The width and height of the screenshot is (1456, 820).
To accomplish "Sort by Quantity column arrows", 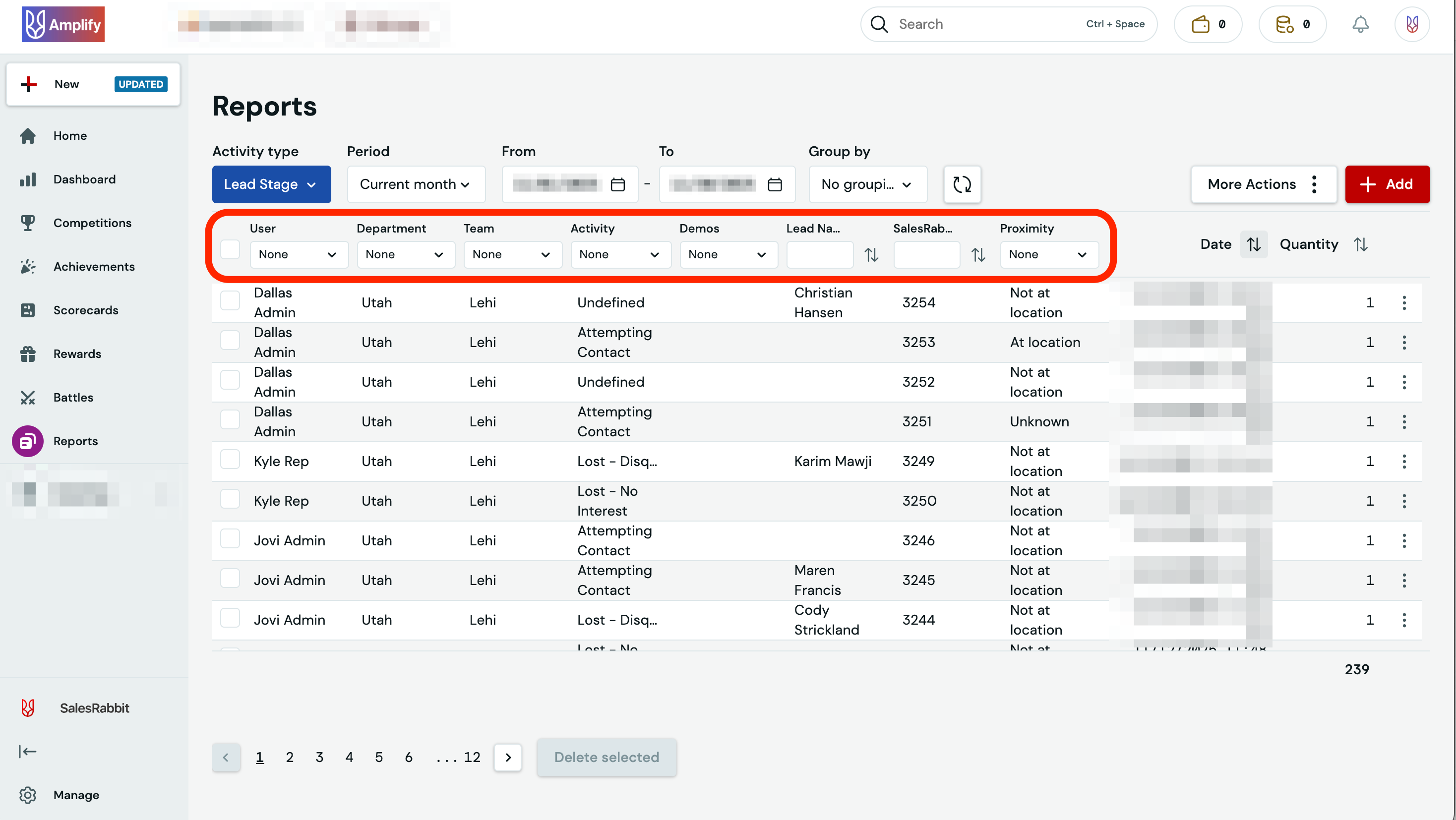I will tap(1360, 244).
